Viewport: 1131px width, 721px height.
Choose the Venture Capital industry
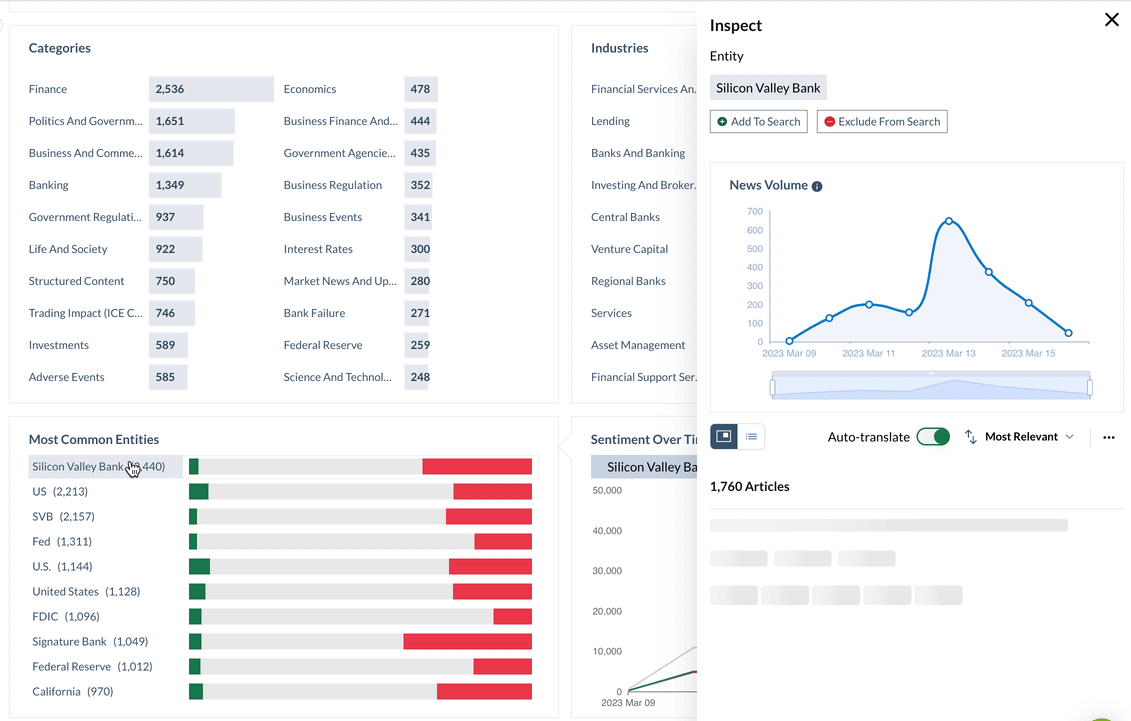[629, 249]
